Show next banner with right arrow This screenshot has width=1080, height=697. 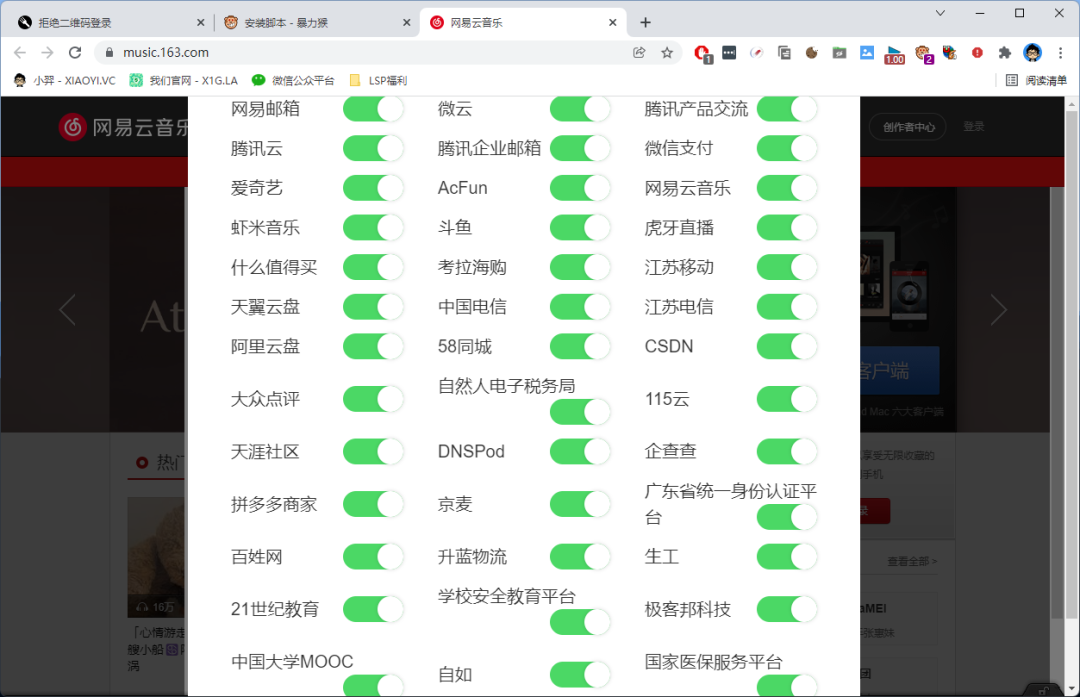(x=999, y=309)
